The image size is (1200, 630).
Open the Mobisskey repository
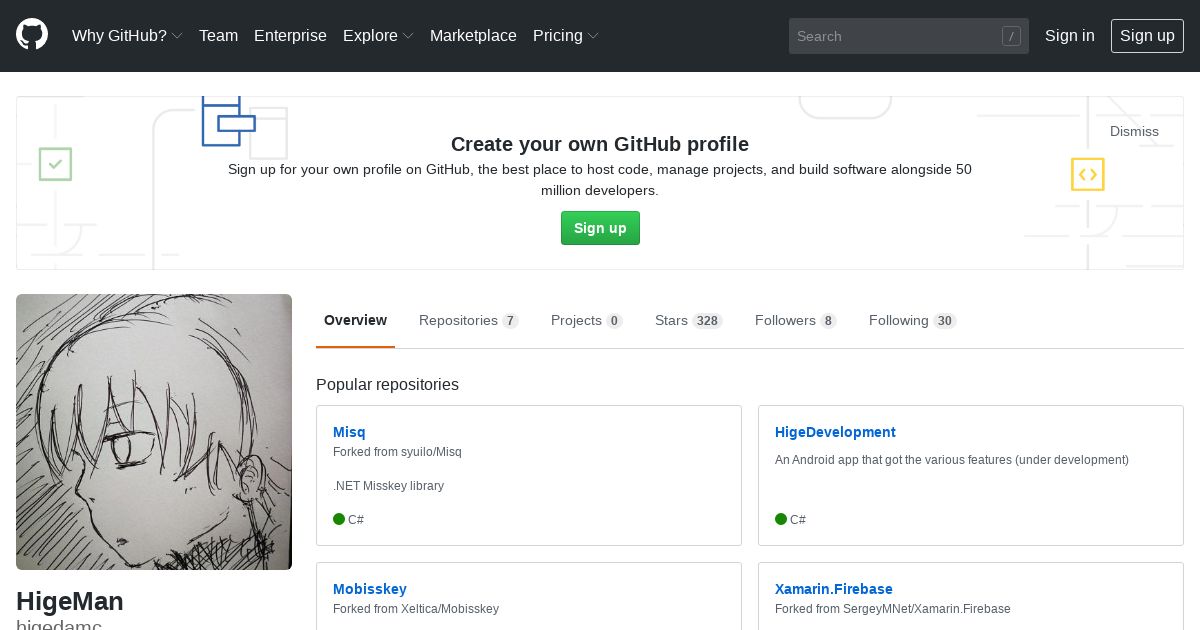(370, 589)
